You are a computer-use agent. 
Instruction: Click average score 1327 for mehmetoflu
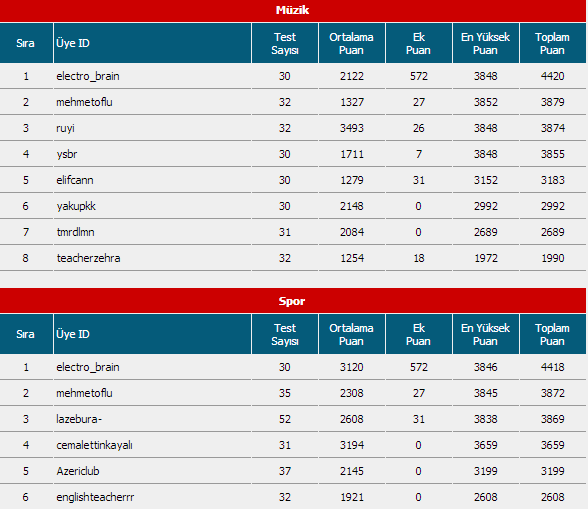point(352,102)
